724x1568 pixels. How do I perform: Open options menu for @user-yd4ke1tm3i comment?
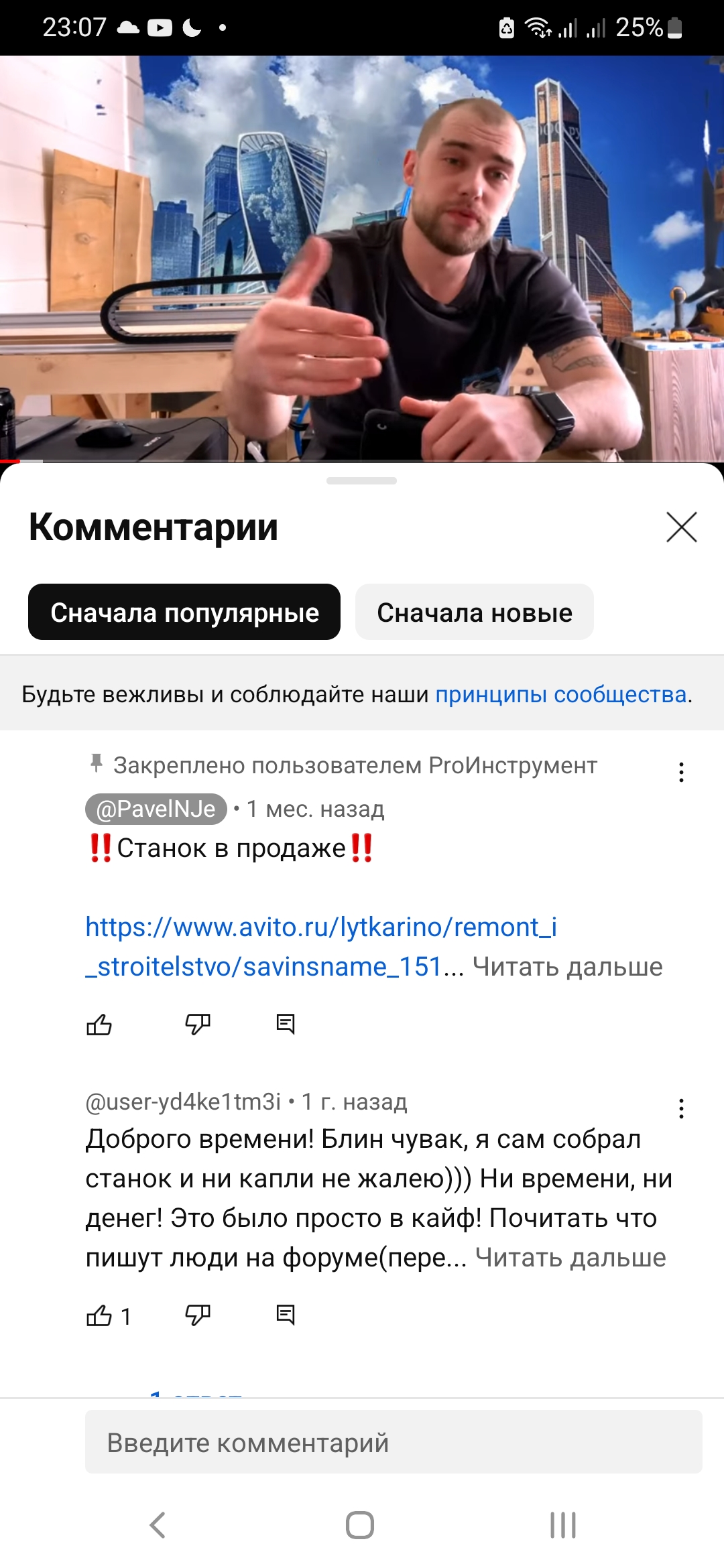[681, 1108]
